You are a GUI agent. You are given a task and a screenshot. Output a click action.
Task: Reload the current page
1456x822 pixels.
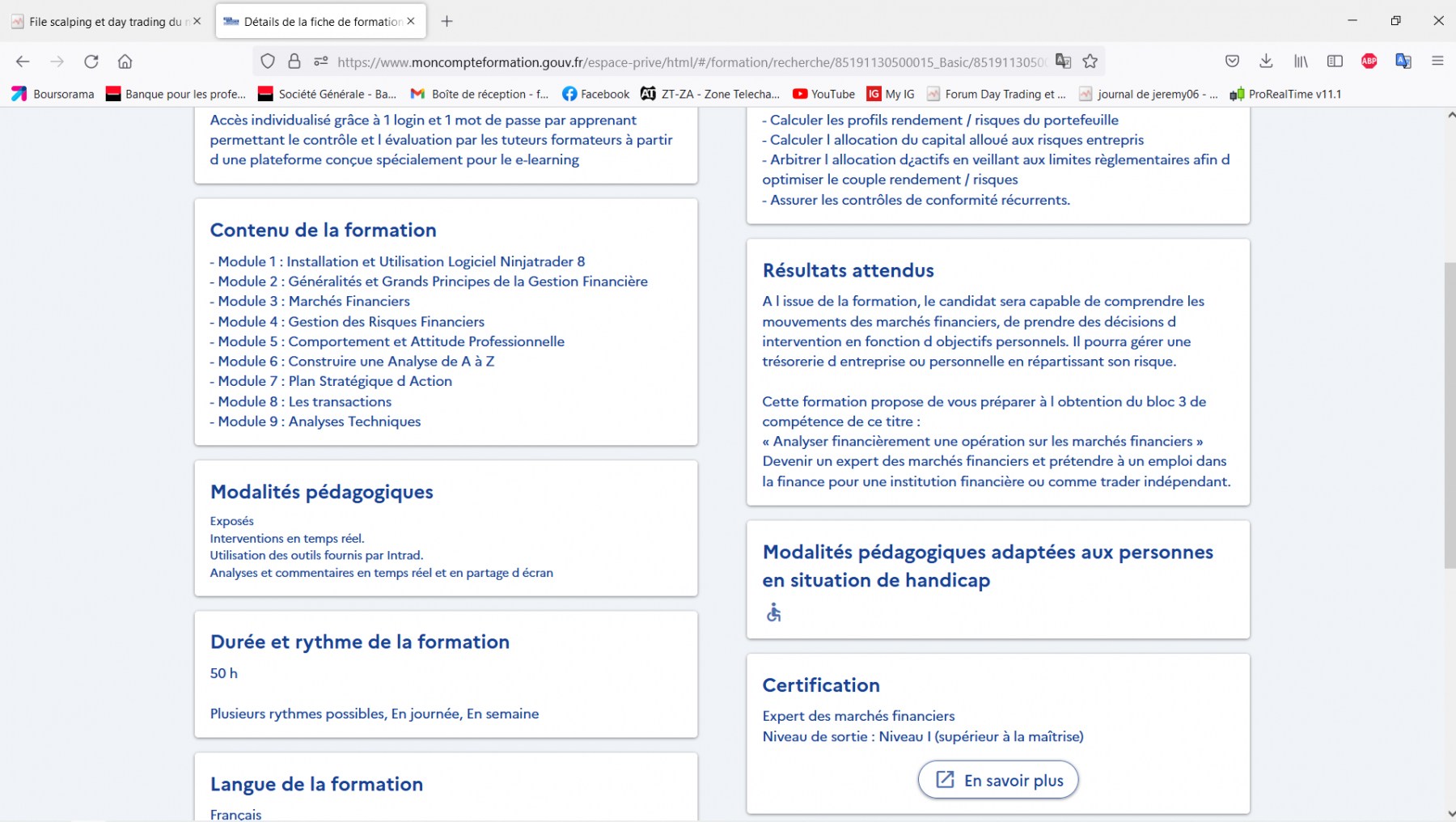[x=91, y=61]
